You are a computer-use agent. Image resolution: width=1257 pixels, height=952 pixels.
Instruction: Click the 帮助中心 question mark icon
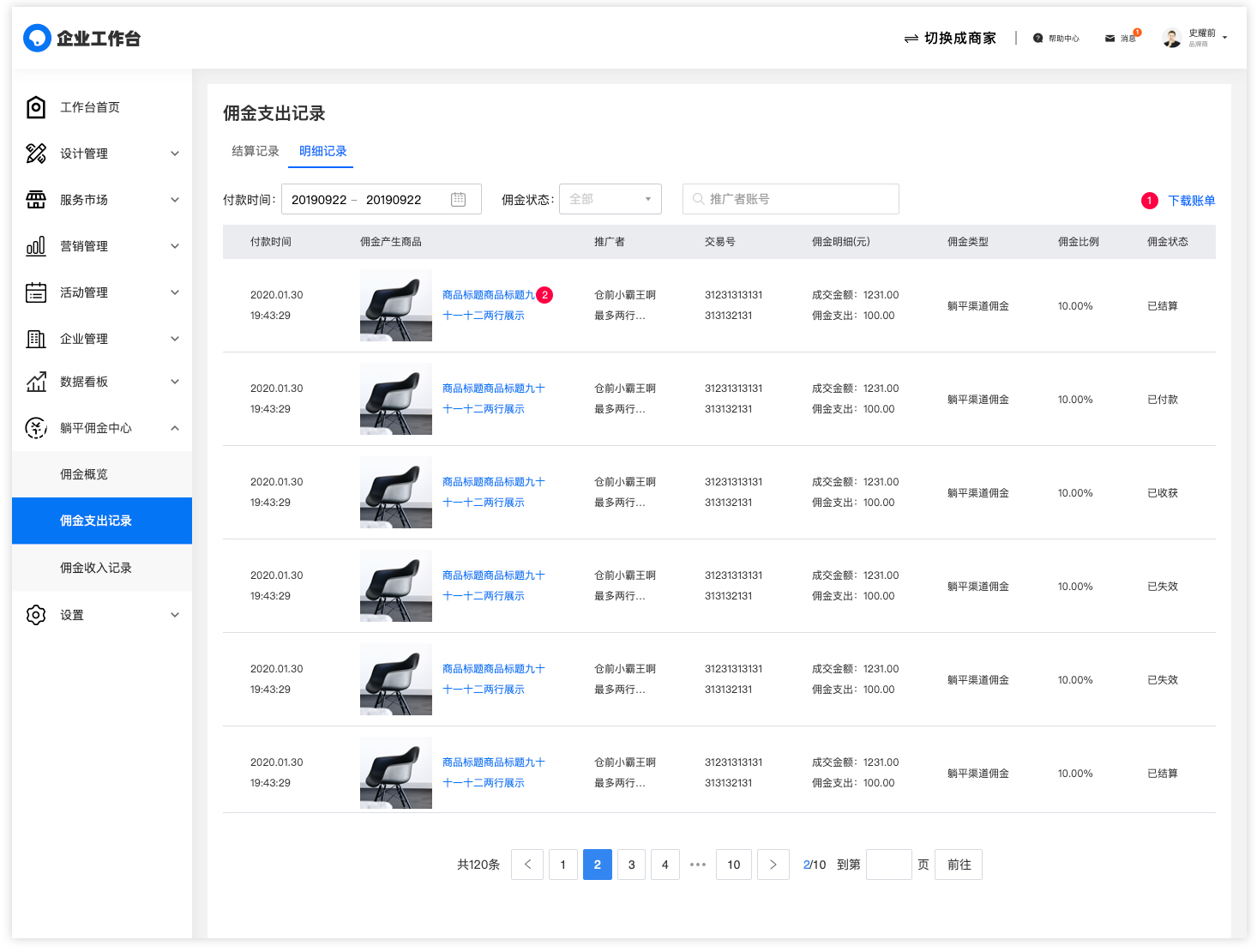1038,39
